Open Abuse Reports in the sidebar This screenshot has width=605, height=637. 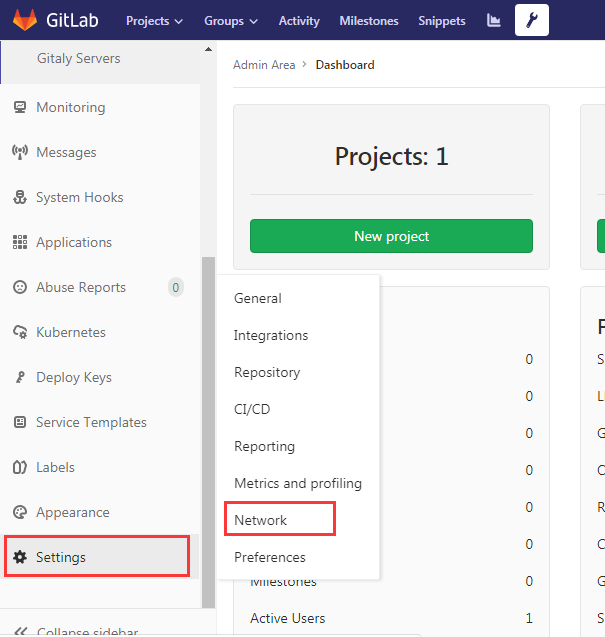point(80,287)
